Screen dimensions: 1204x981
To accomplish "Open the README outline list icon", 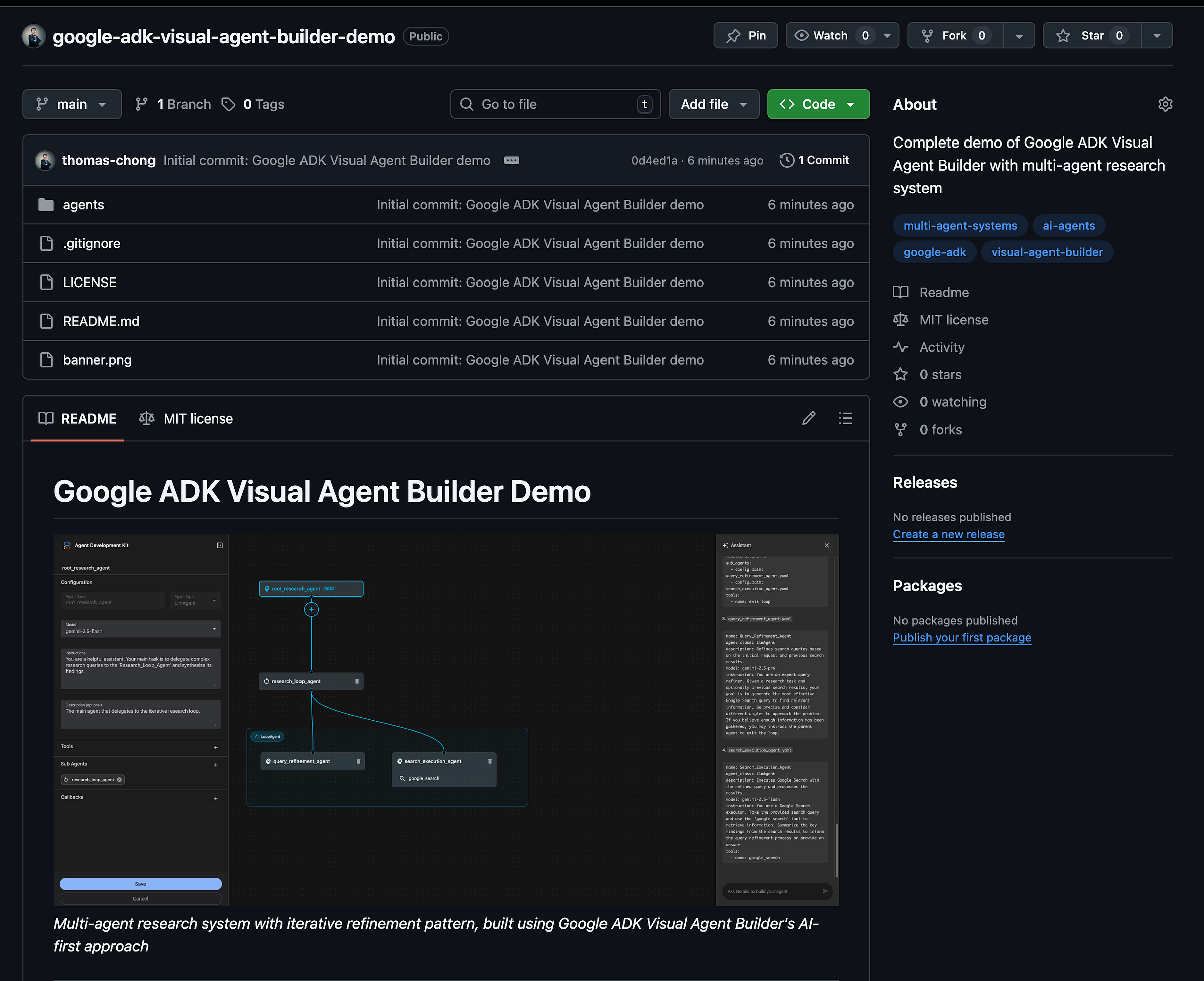I will [x=845, y=418].
